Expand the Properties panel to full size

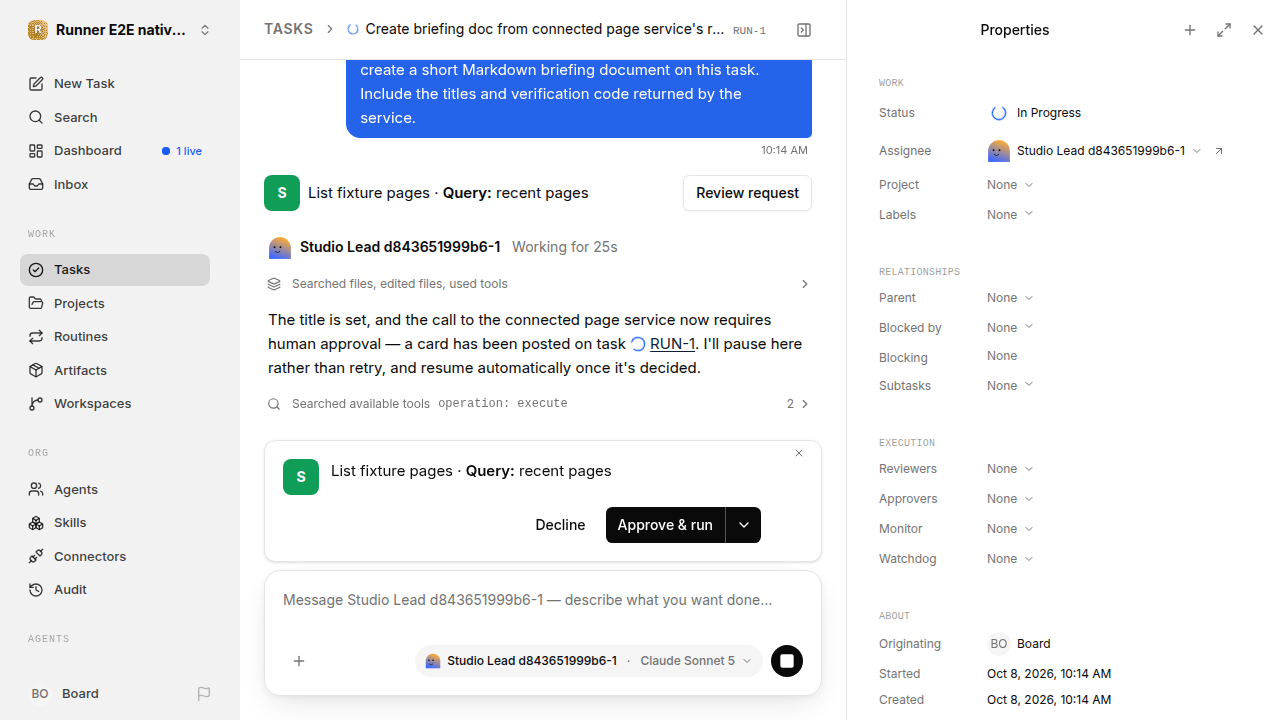click(1224, 30)
